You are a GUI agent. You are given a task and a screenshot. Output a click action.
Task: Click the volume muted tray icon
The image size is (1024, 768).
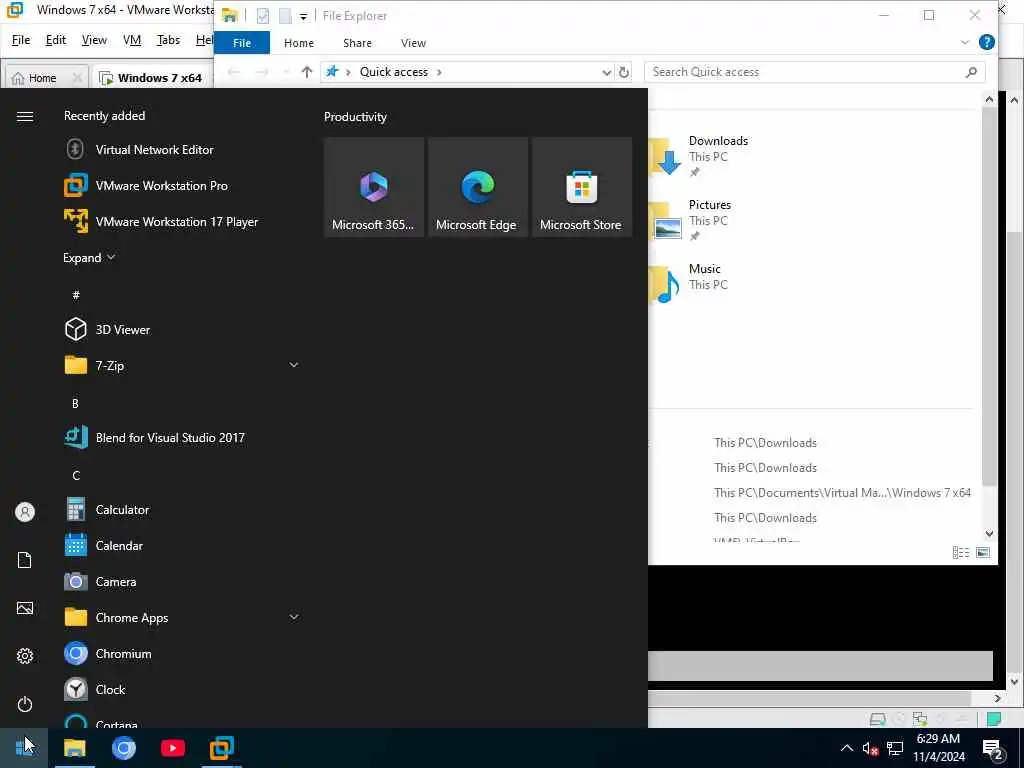click(869, 748)
